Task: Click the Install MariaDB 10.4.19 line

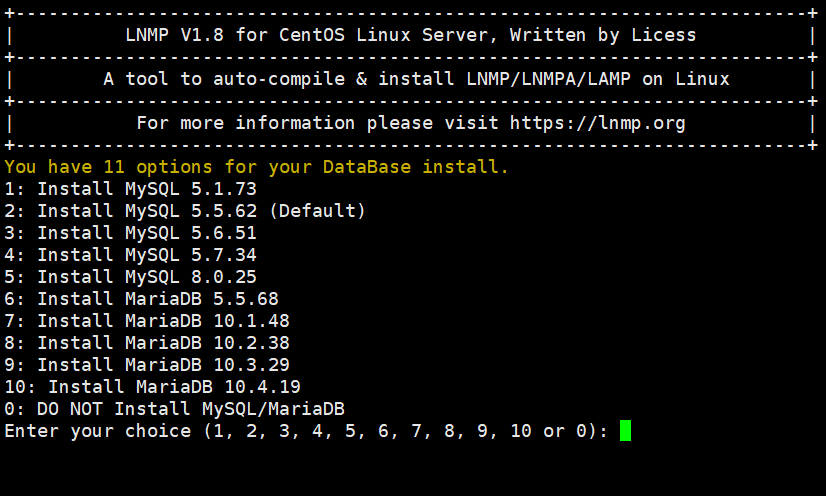Action: point(152,387)
